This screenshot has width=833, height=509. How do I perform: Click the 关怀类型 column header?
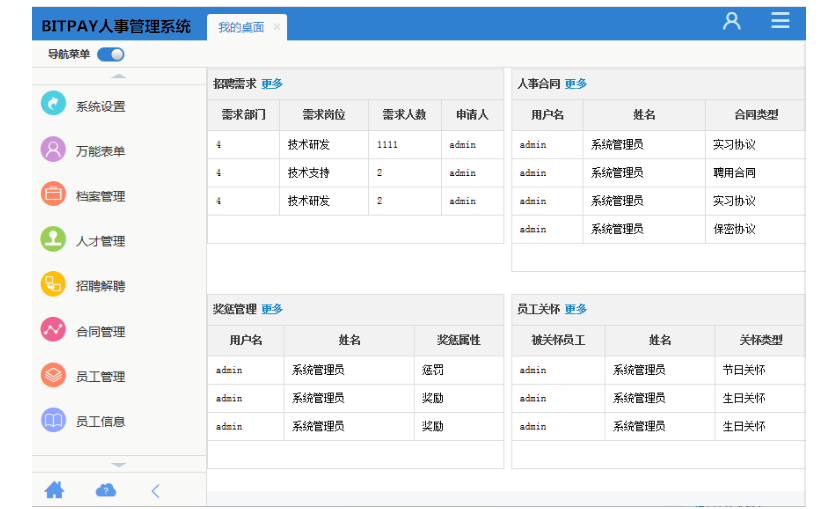(761, 340)
